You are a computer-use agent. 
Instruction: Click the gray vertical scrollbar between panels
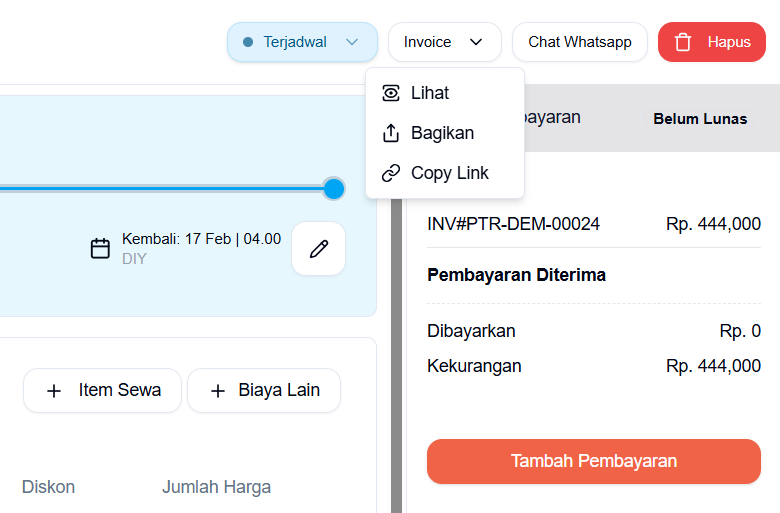396,350
